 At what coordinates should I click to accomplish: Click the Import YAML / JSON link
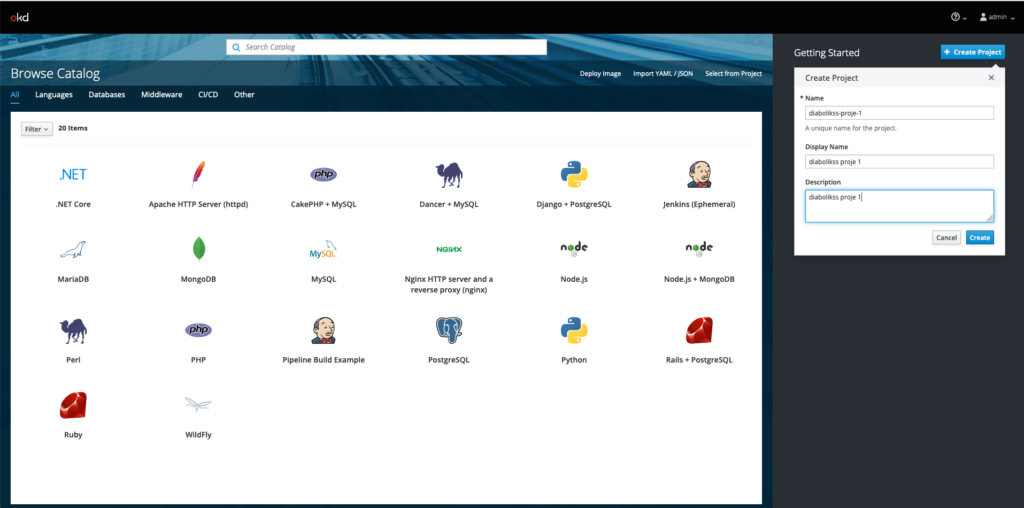pos(663,74)
